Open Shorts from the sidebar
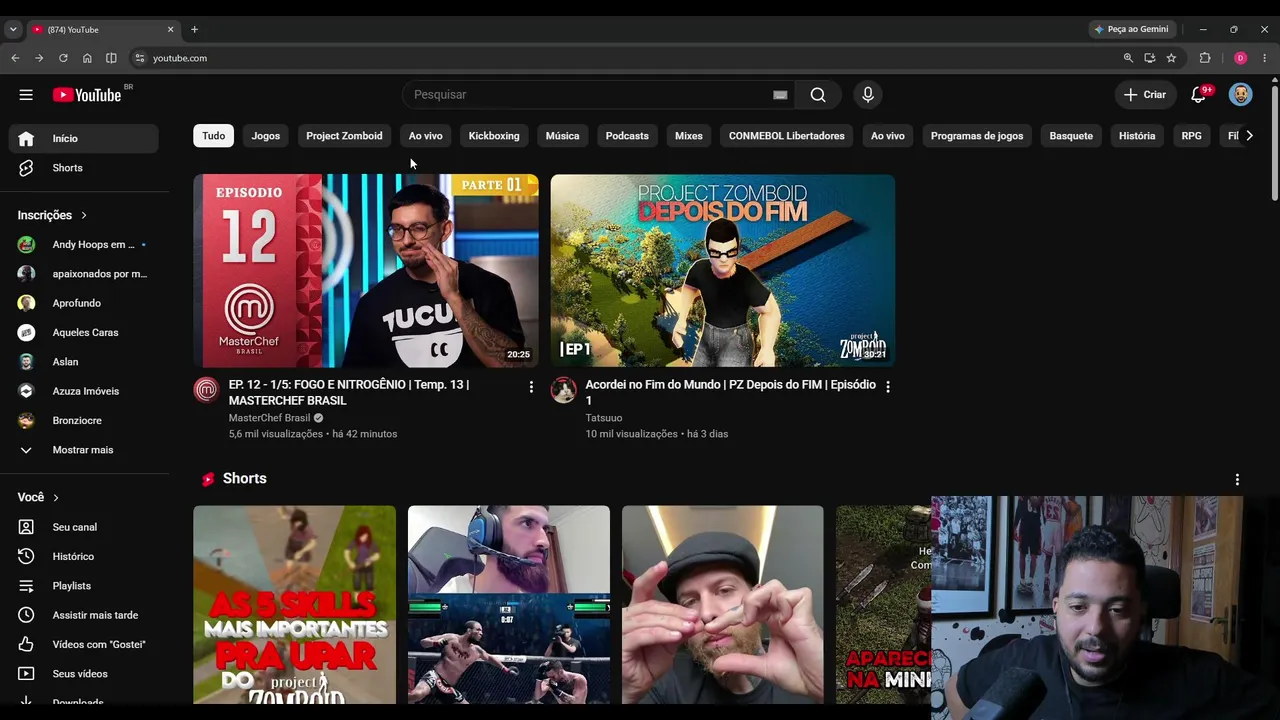 84,168
